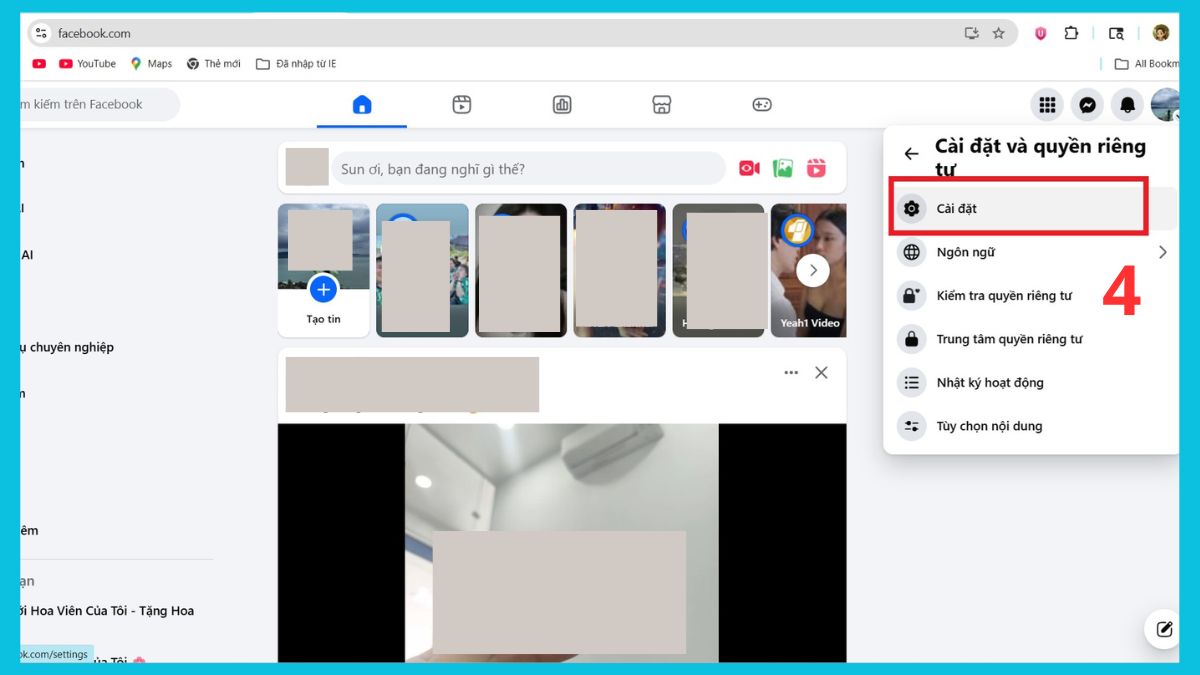Click the Tạo tin create story card

323,270
